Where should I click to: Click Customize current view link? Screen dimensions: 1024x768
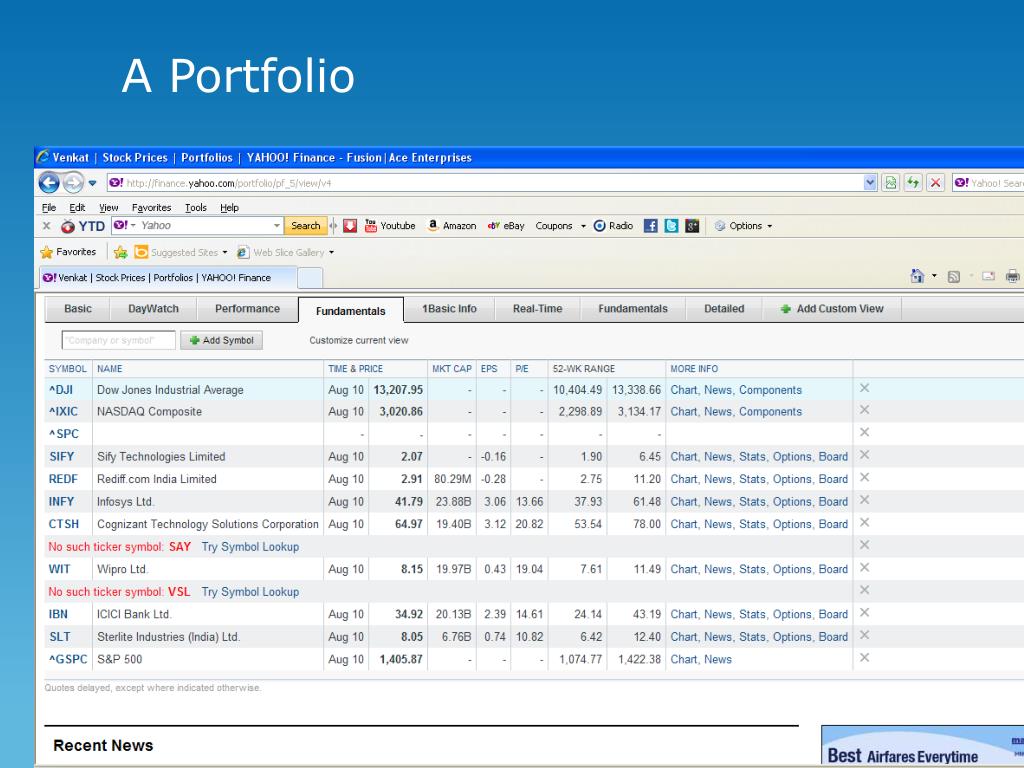point(359,341)
